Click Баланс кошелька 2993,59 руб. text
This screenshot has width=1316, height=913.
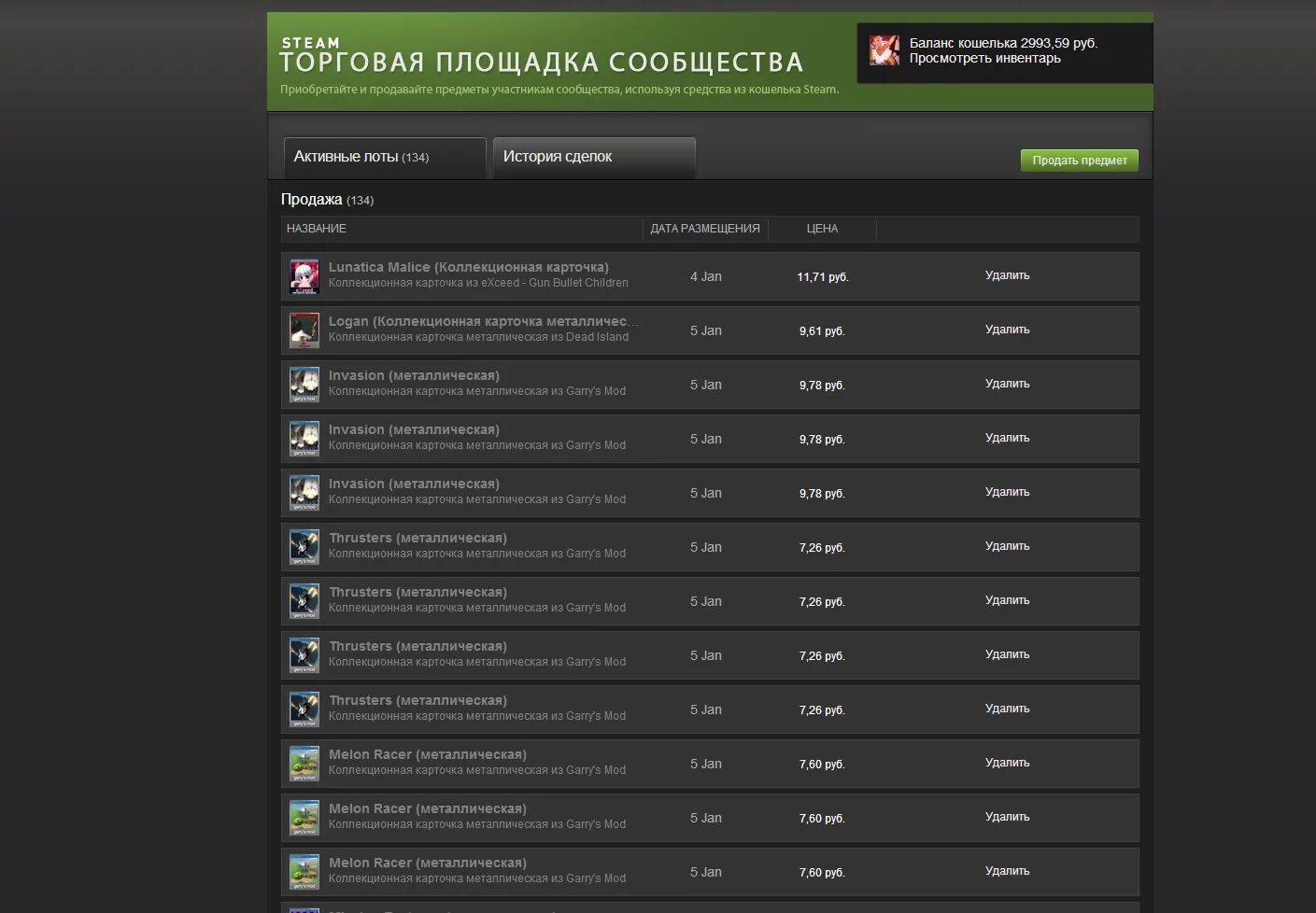(x=1003, y=43)
